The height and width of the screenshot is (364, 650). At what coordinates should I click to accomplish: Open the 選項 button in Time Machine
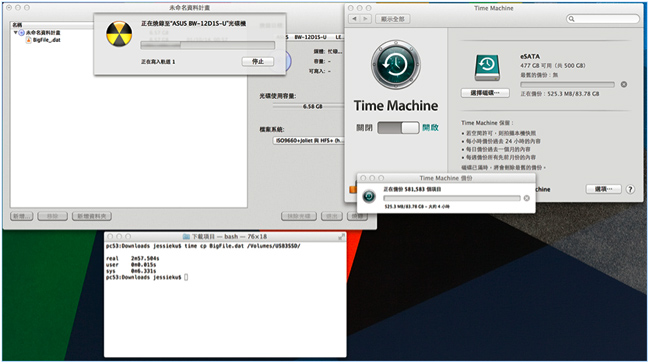(x=603, y=189)
